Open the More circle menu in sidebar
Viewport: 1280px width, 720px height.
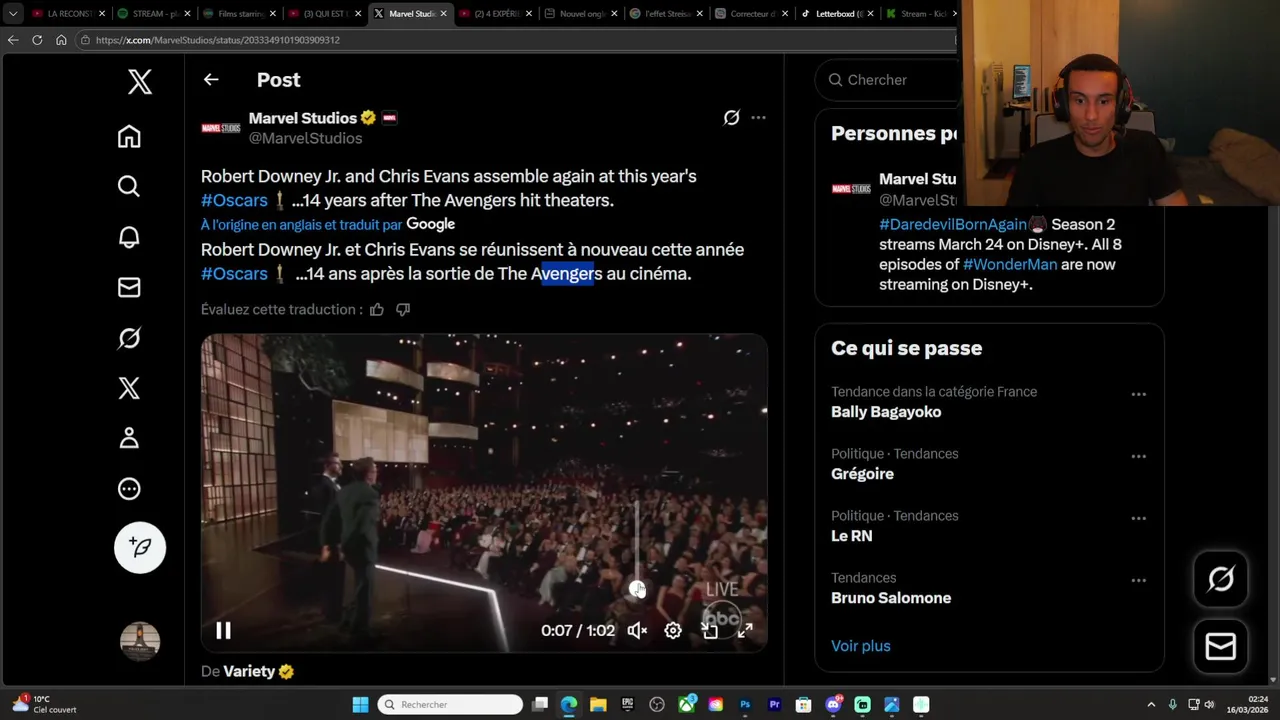click(x=129, y=489)
